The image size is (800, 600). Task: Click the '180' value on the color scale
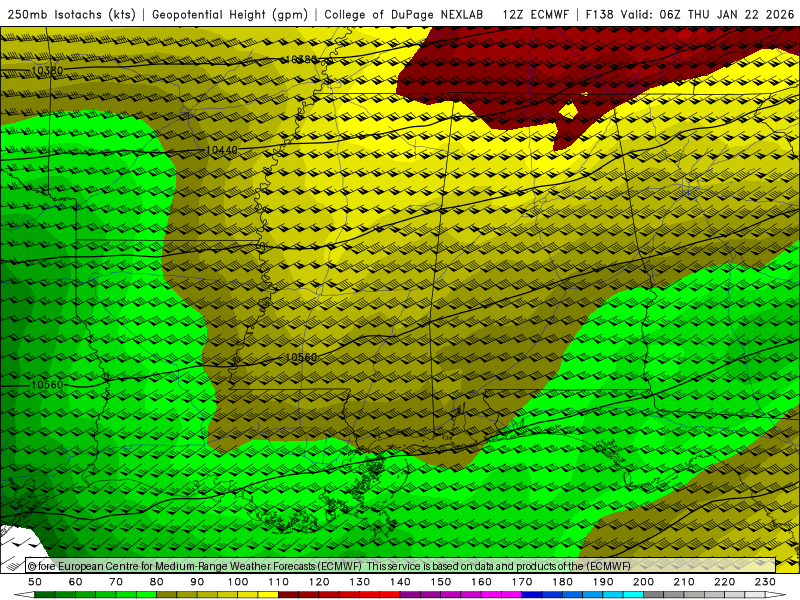pos(562,582)
